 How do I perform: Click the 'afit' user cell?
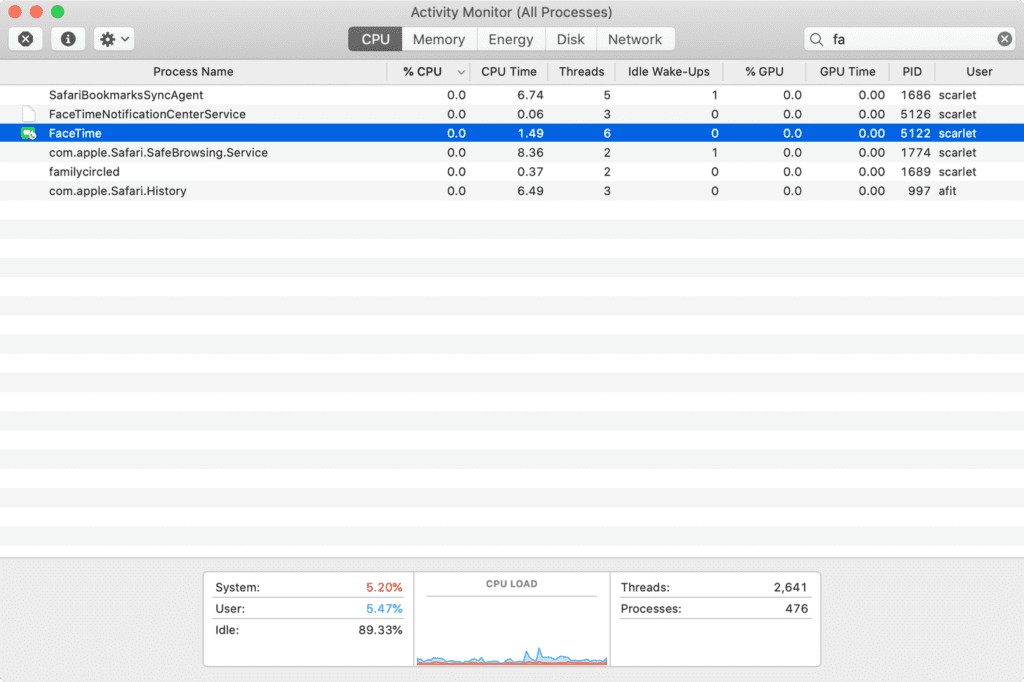(948, 191)
